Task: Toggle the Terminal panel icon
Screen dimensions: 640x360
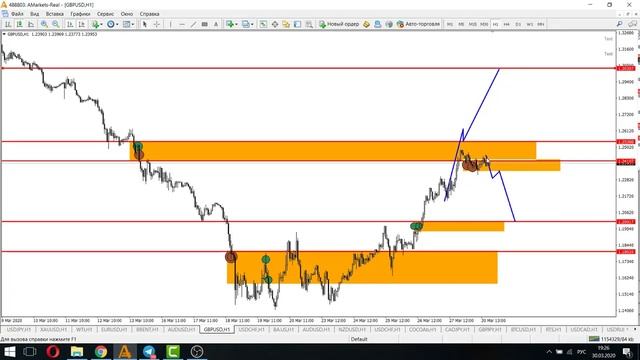Action: point(298,24)
